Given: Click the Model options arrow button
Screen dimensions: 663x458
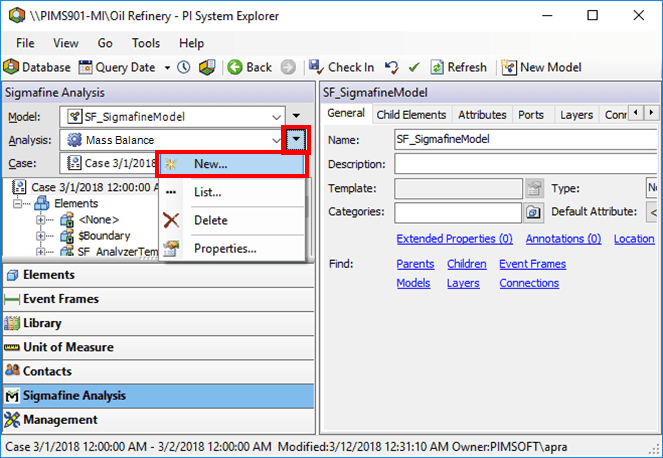Looking at the screenshot, I should coord(296,116).
